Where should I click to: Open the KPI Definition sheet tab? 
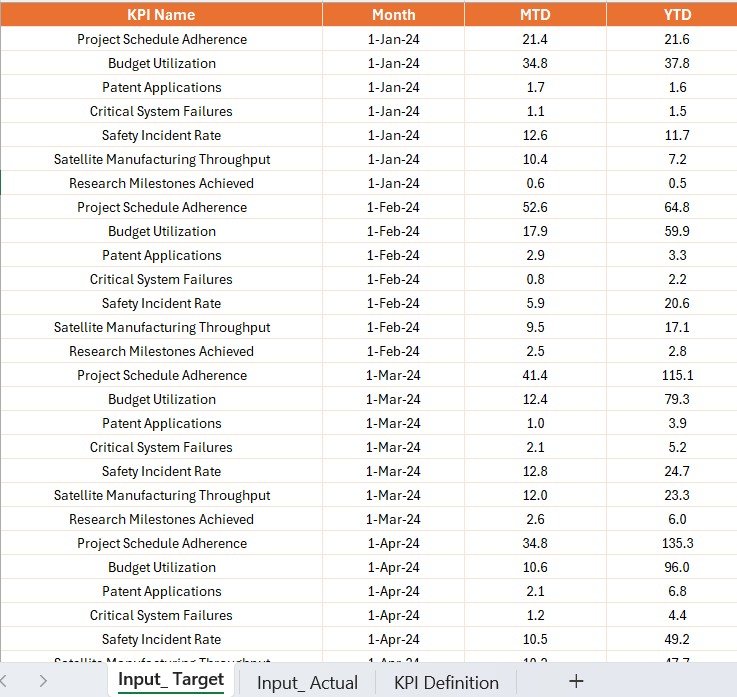point(446,682)
